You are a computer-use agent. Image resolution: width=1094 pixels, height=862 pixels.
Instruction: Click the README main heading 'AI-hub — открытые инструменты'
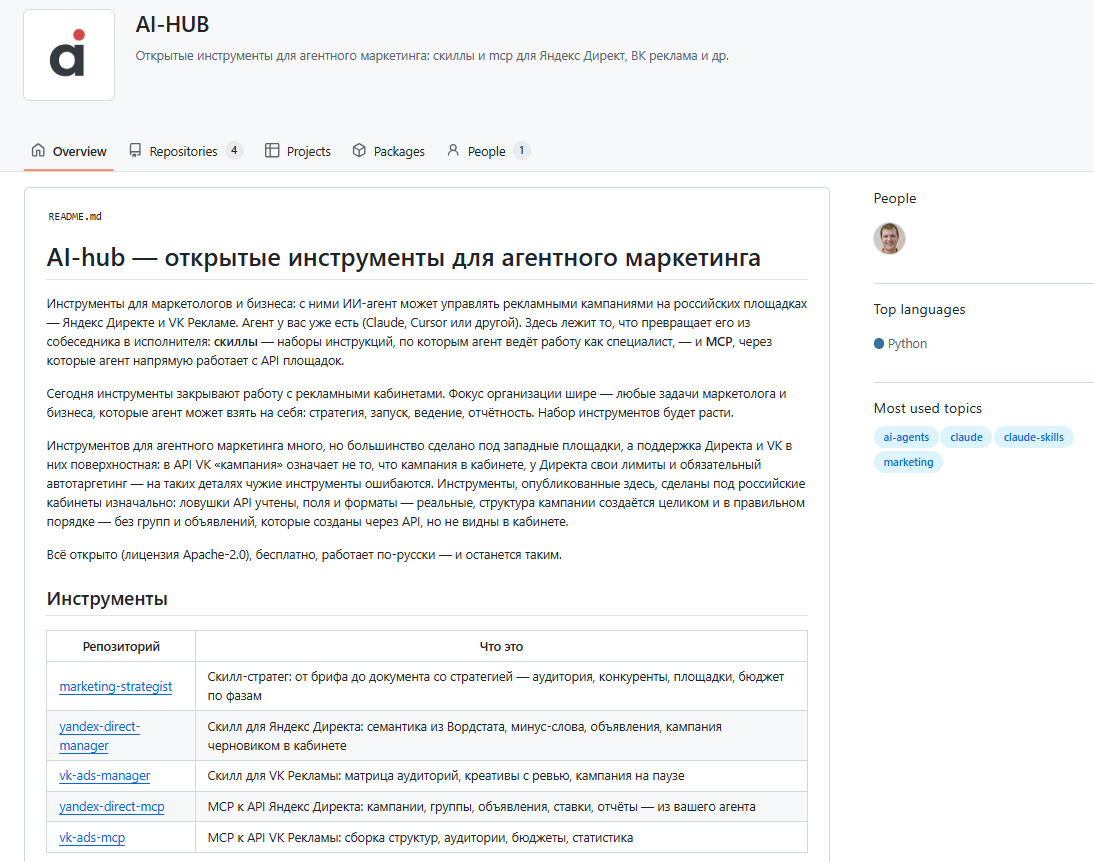[x=403, y=258]
